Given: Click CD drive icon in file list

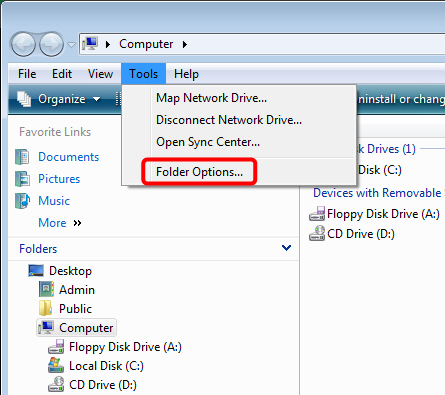Looking at the screenshot, I should click(x=317, y=233).
